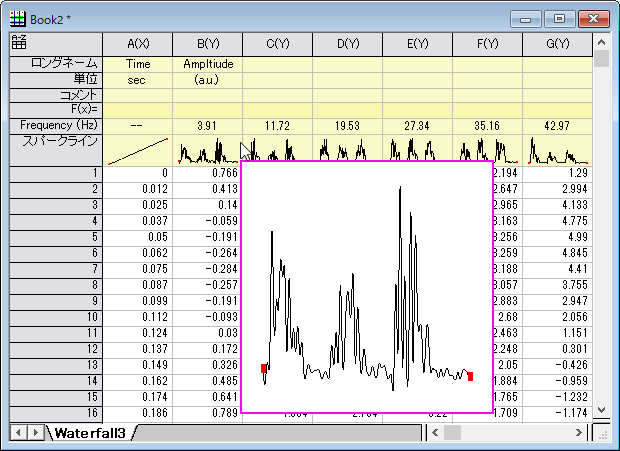The height and width of the screenshot is (451, 620).
Task: Click the sec units cell
Action: click(138, 80)
